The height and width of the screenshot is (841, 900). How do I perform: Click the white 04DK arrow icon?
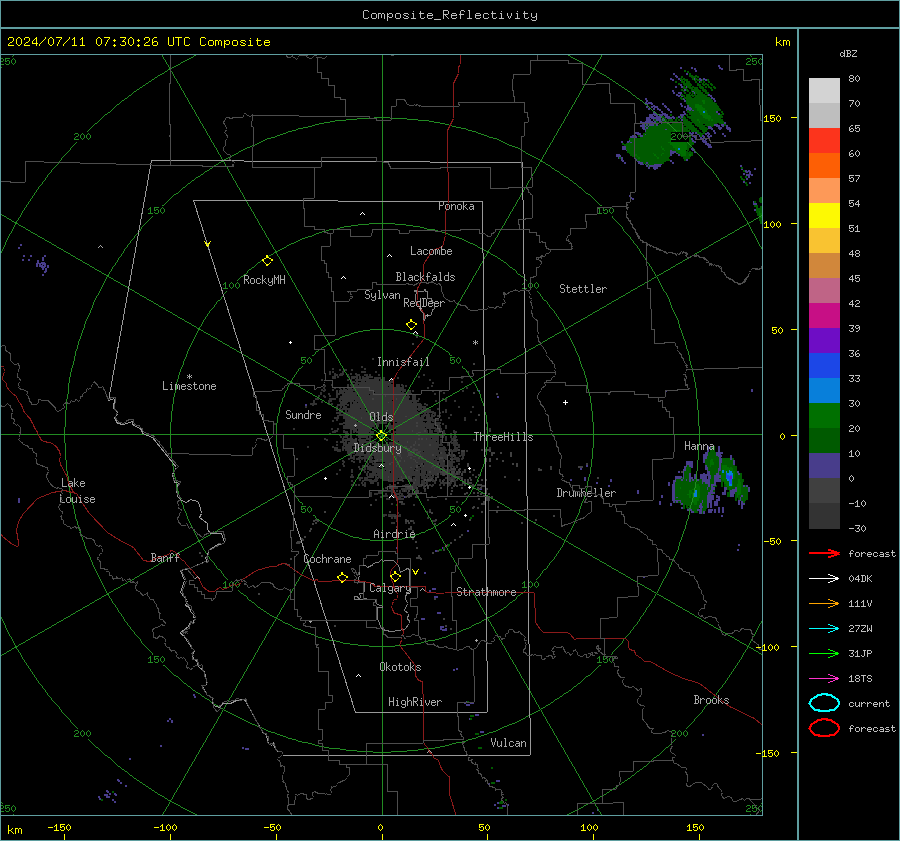(824, 578)
